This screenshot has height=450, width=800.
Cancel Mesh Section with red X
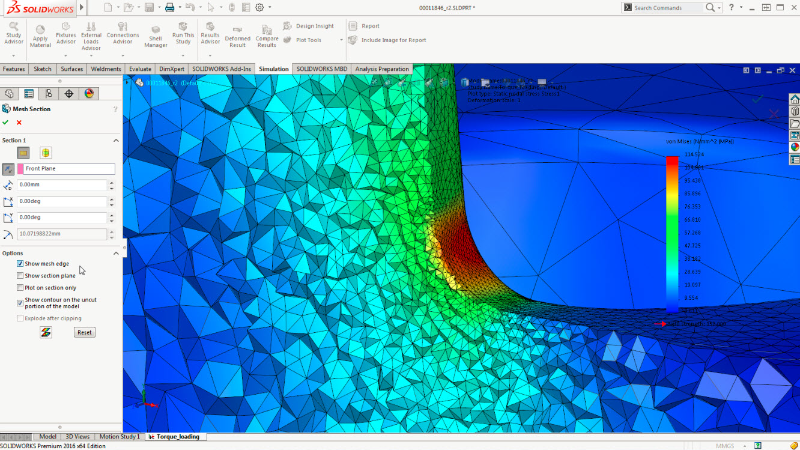pos(19,122)
